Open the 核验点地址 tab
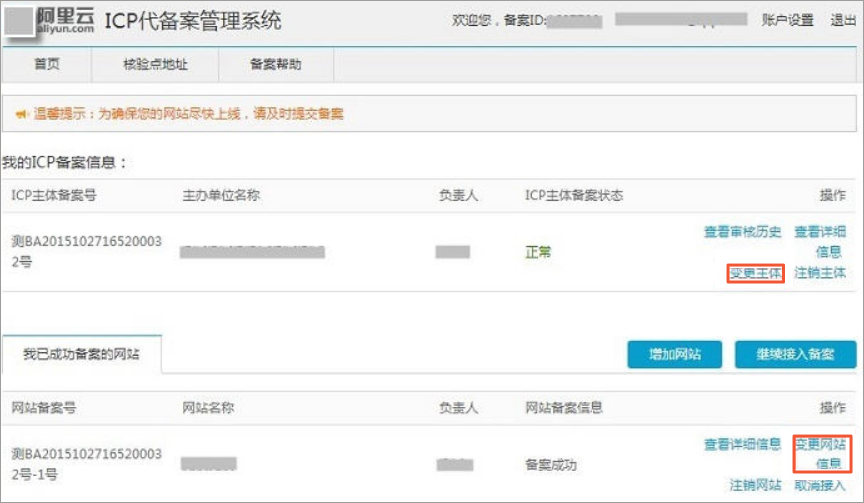Image resolution: width=864 pixels, height=503 pixels. (155, 64)
